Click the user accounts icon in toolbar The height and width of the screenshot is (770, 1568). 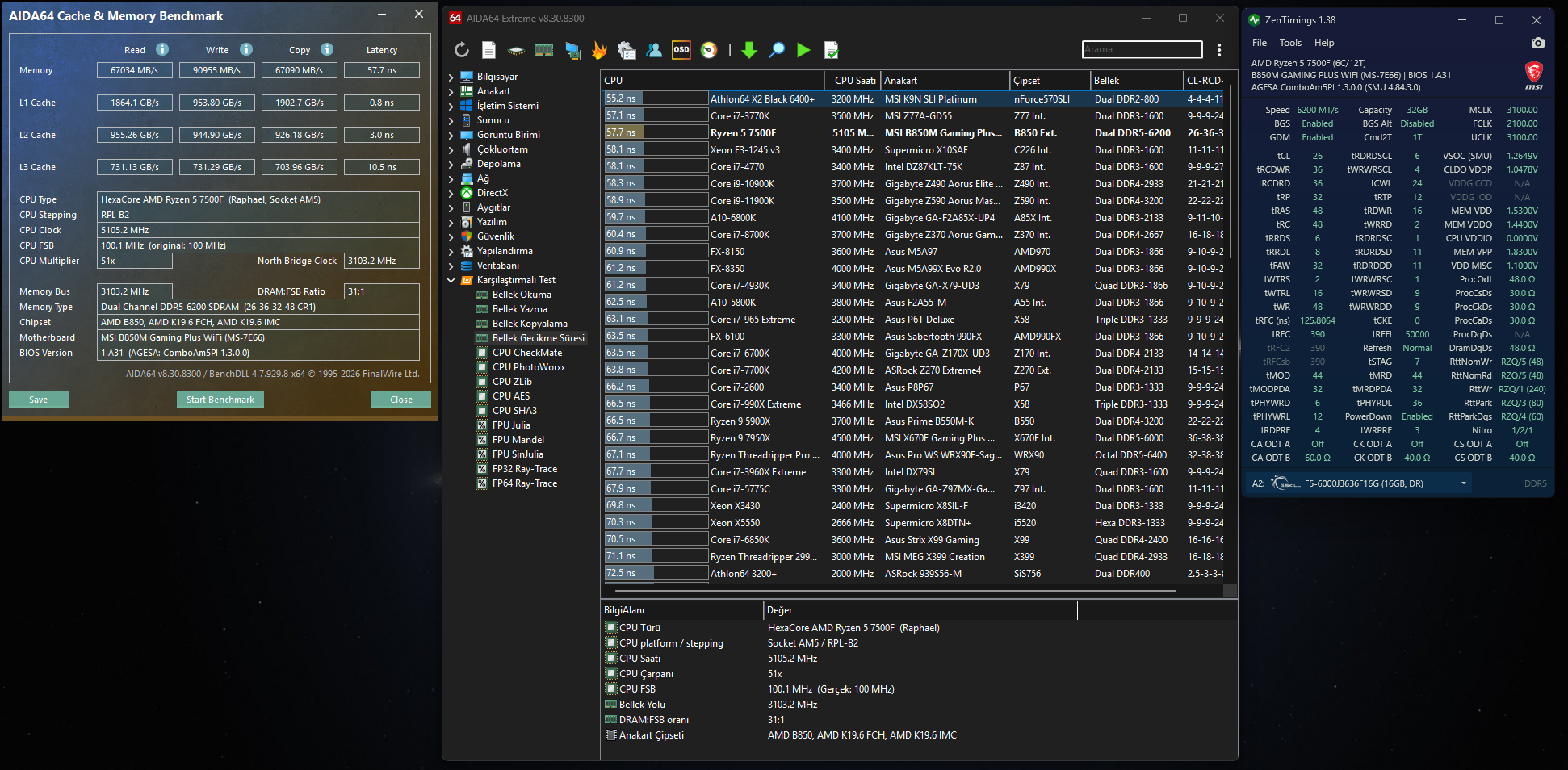(x=654, y=50)
